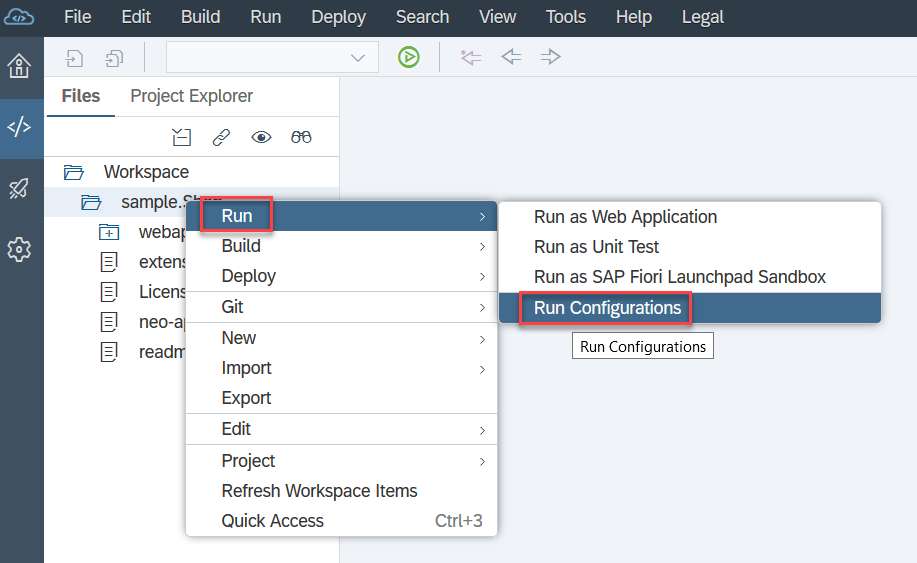Click the License file icon

point(109,292)
